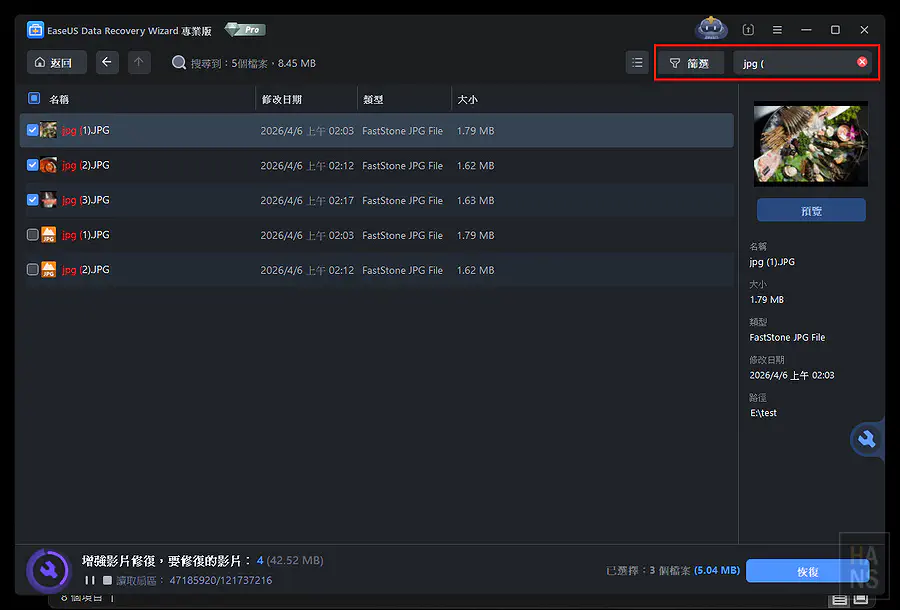Stop the scan with the stop icon

point(107,580)
